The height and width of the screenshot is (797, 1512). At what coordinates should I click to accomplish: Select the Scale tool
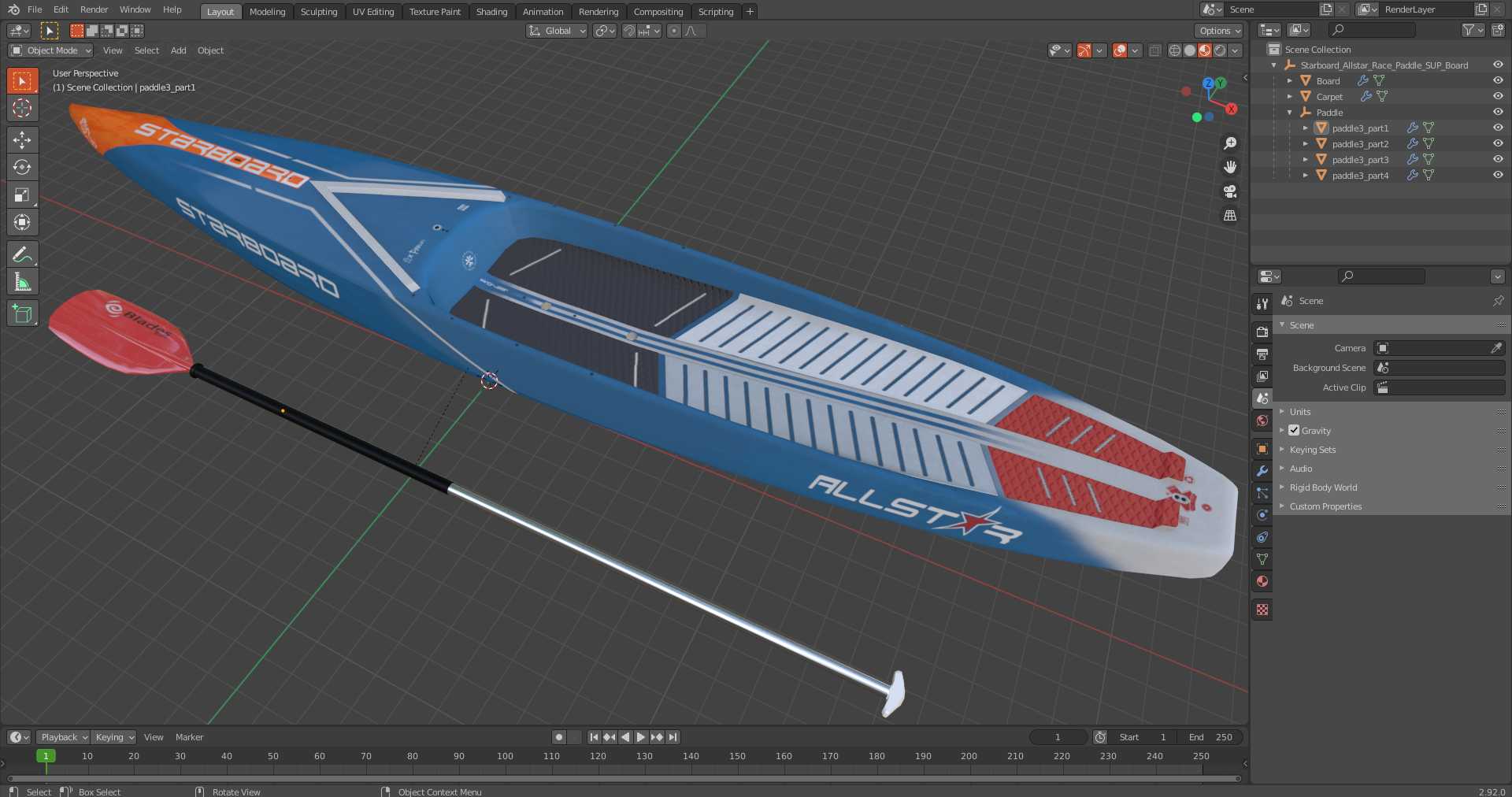pos(22,195)
